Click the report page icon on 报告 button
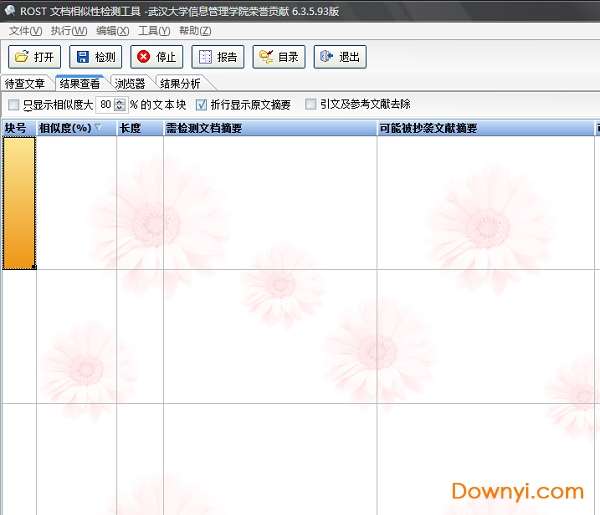This screenshot has height=515, width=600. pos(205,57)
